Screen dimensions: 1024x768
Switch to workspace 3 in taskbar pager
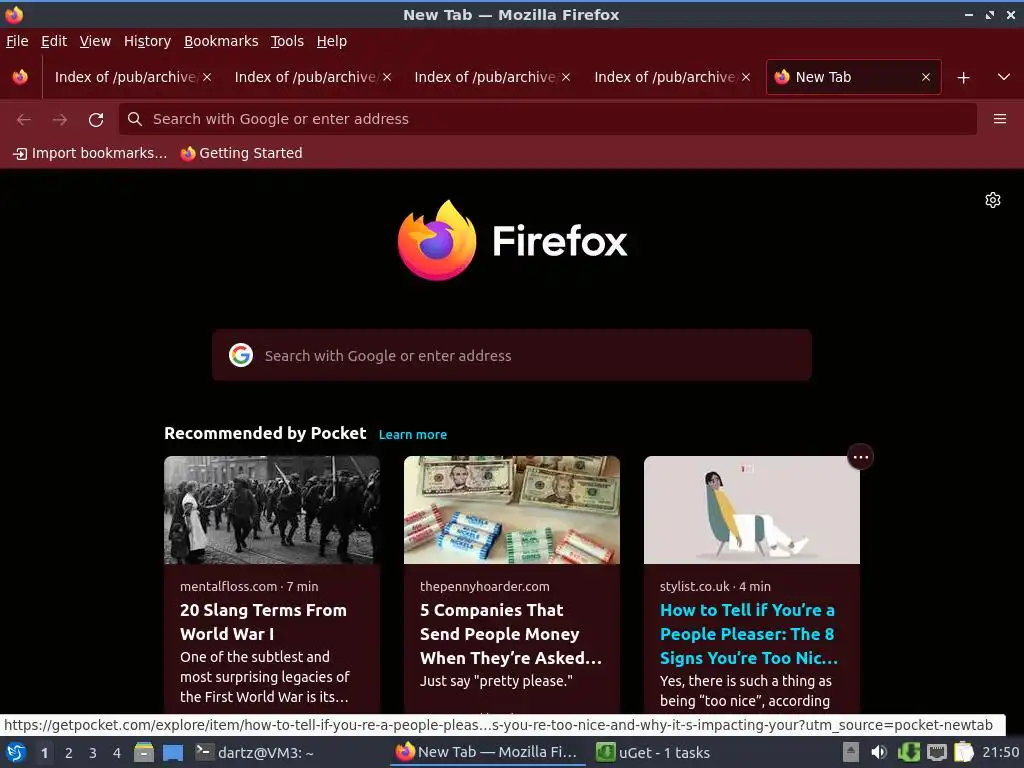point(93,753)
